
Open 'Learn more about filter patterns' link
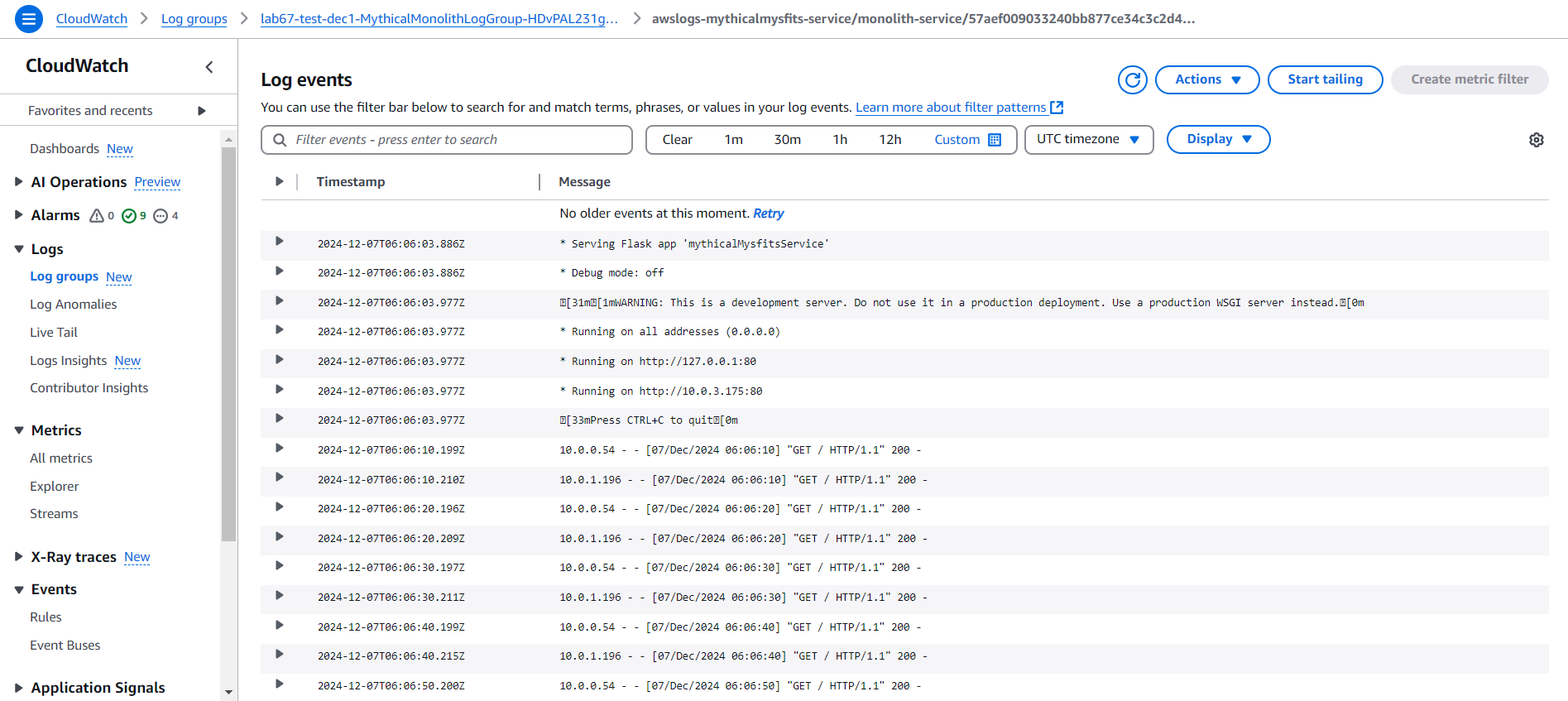pos(951,108)
